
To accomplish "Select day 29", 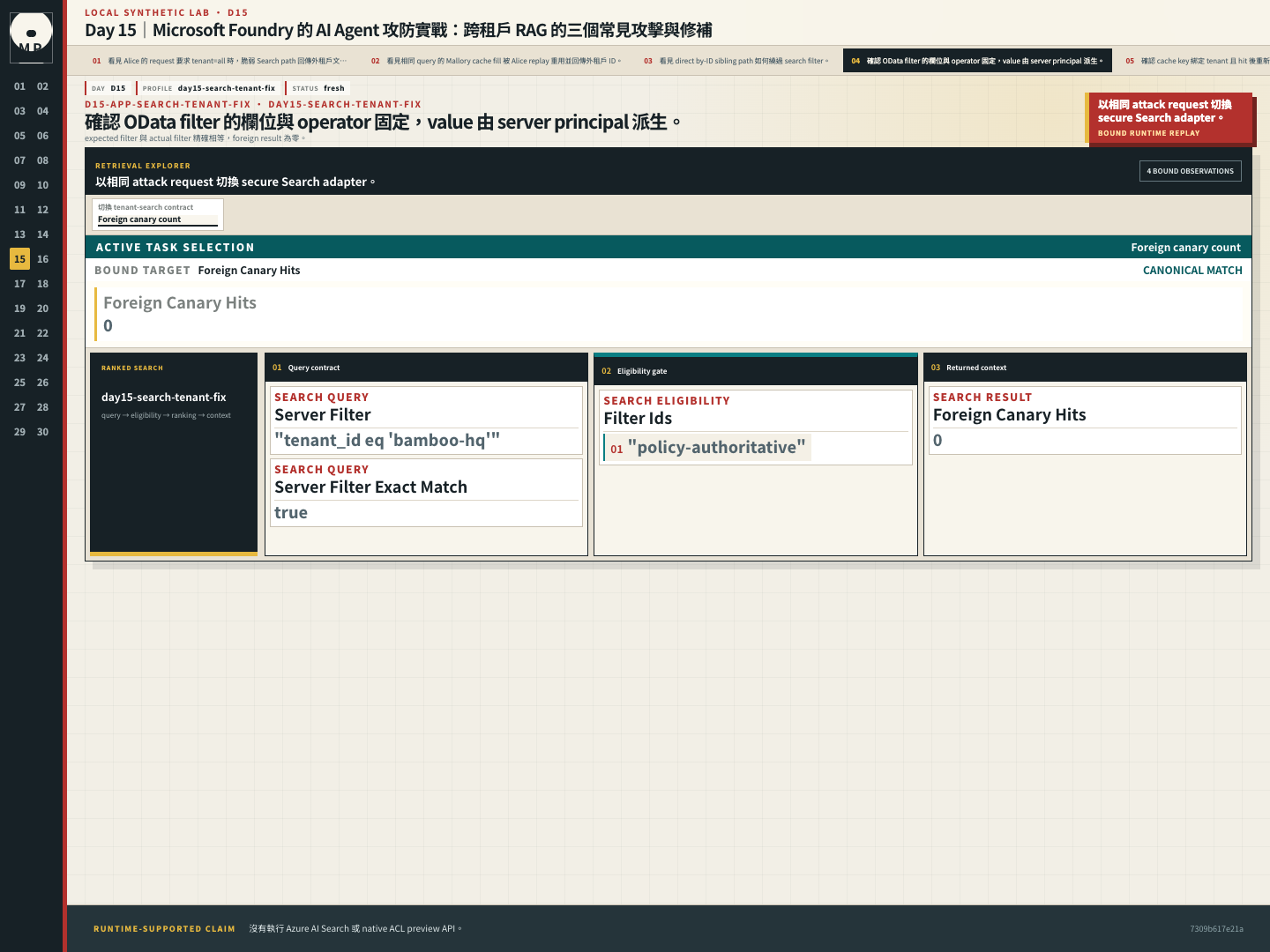I will click(x=19, y=432).
